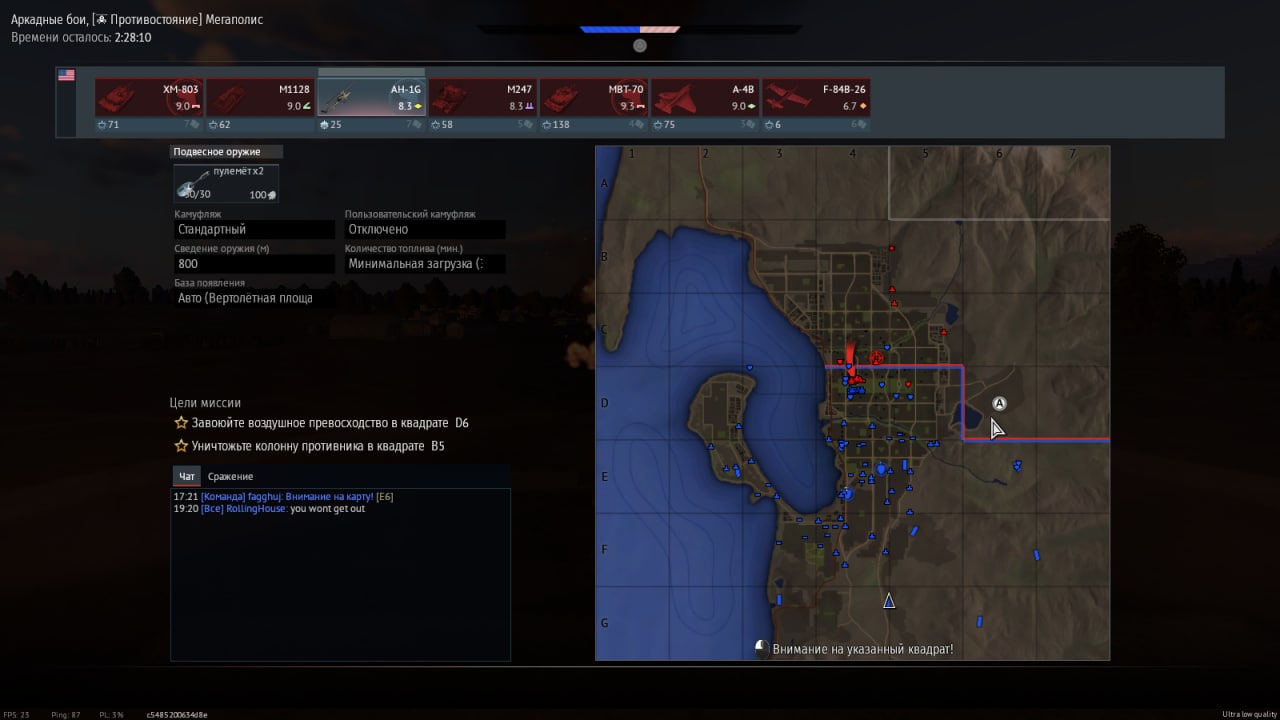The width and height of the screenshot is (1280, 720).
Task: Click the Мегаполис mission title text
Action: pyautogui.click(x=234, y=20)
